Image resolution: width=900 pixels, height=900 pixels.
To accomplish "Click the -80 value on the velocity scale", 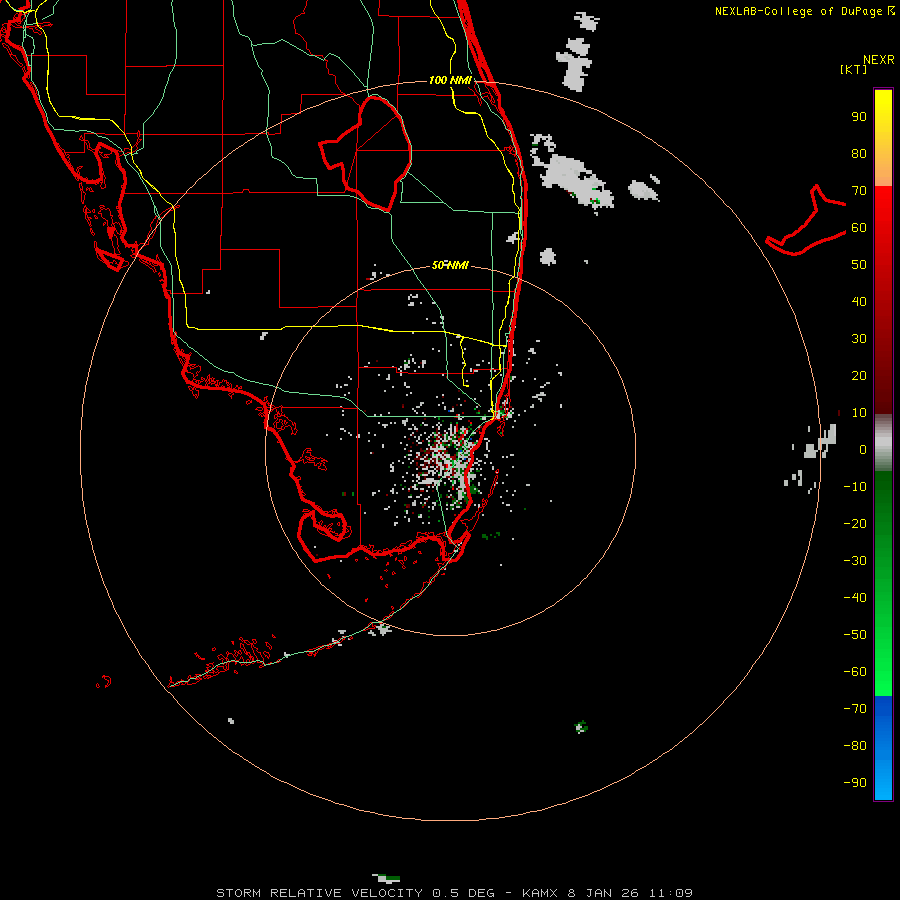I will pyautogui.click(x=855, y=746).
